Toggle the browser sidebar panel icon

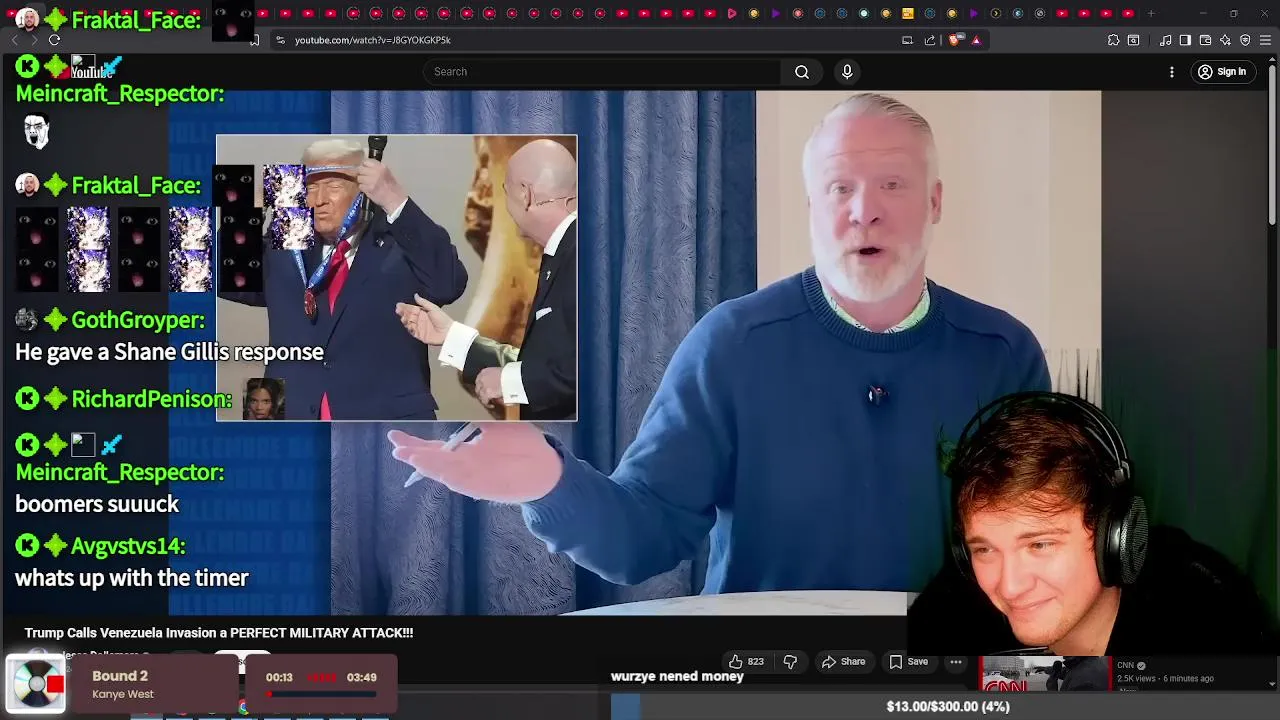coord(1185,40)
